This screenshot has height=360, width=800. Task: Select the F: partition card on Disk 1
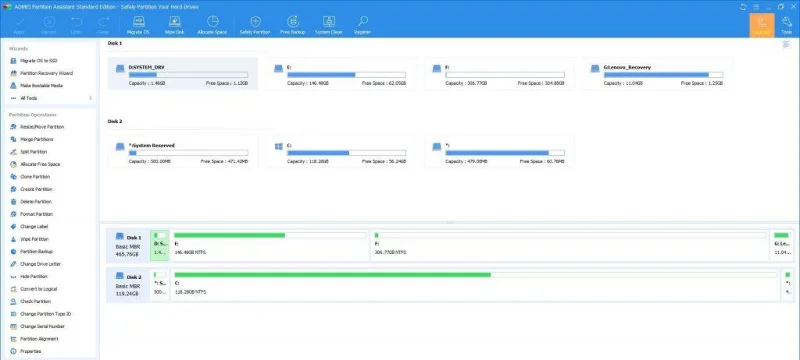(x=499, y=73)
